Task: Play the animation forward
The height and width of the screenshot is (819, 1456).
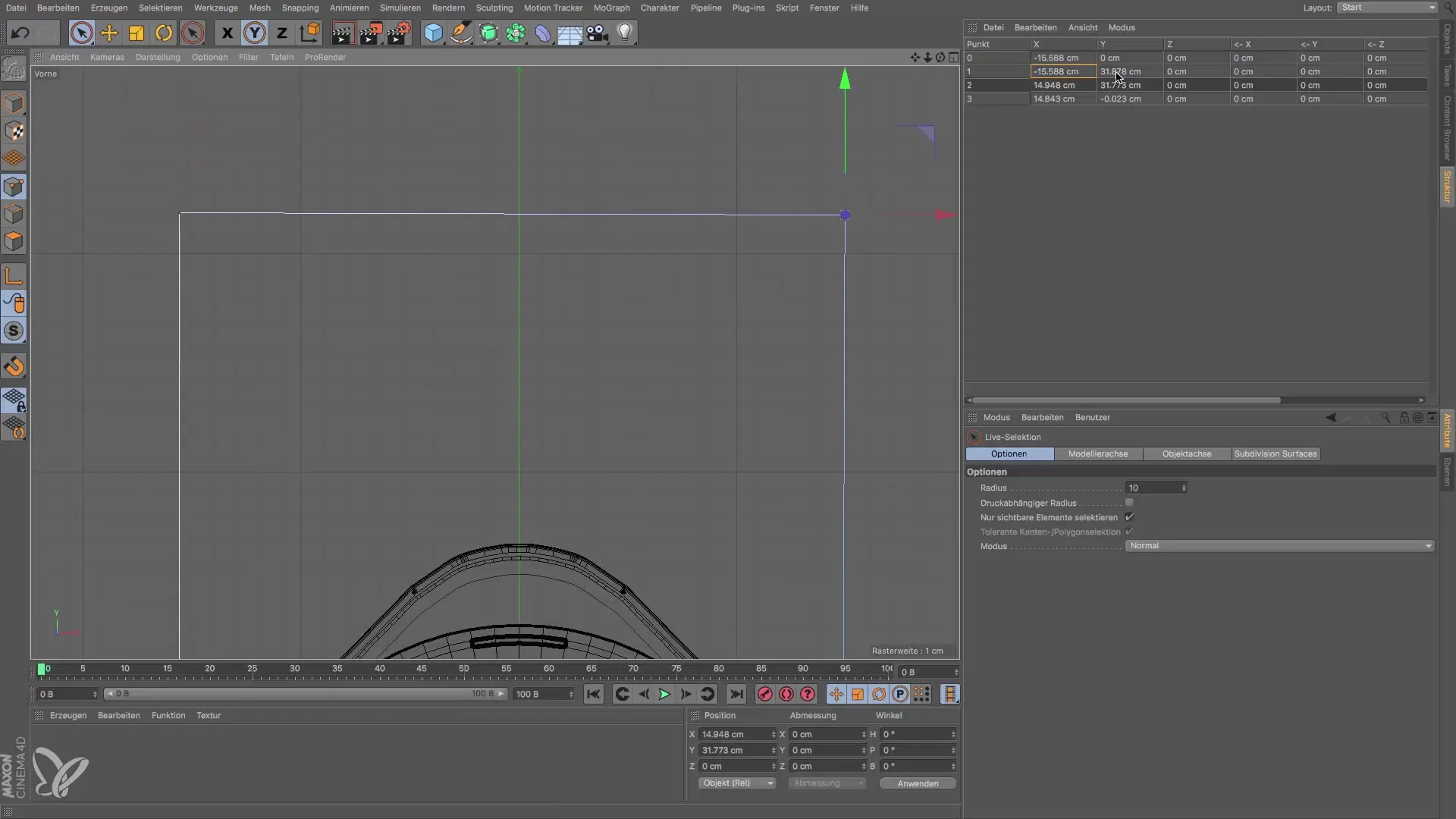Action: tap(664, 694)
